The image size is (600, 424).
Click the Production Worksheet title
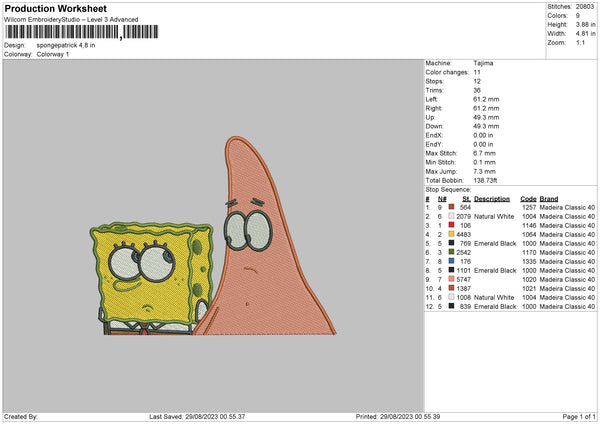tap(56, 8)
